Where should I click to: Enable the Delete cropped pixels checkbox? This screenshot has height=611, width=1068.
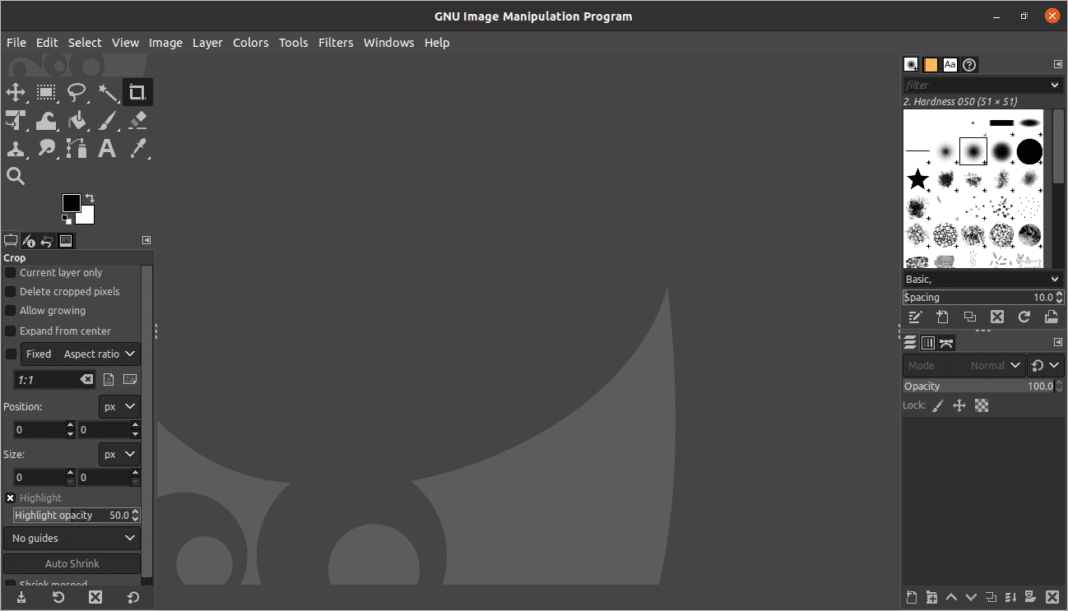10,291
